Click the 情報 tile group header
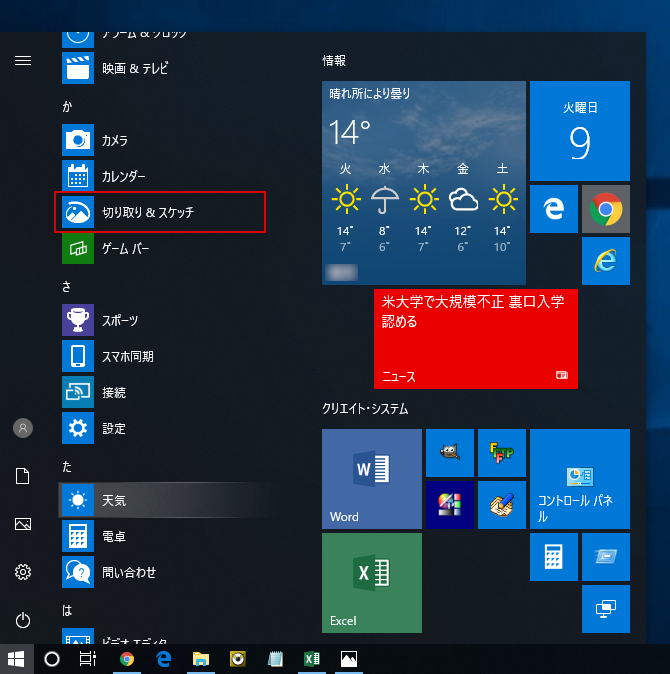670x674 pixels. click(334, 61)
